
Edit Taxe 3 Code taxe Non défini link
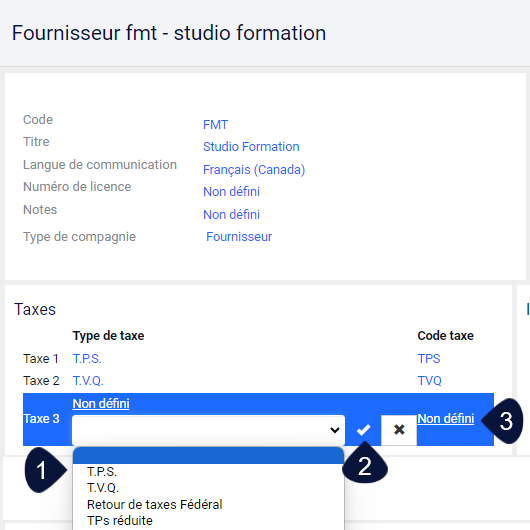click(x=445, y=418)
